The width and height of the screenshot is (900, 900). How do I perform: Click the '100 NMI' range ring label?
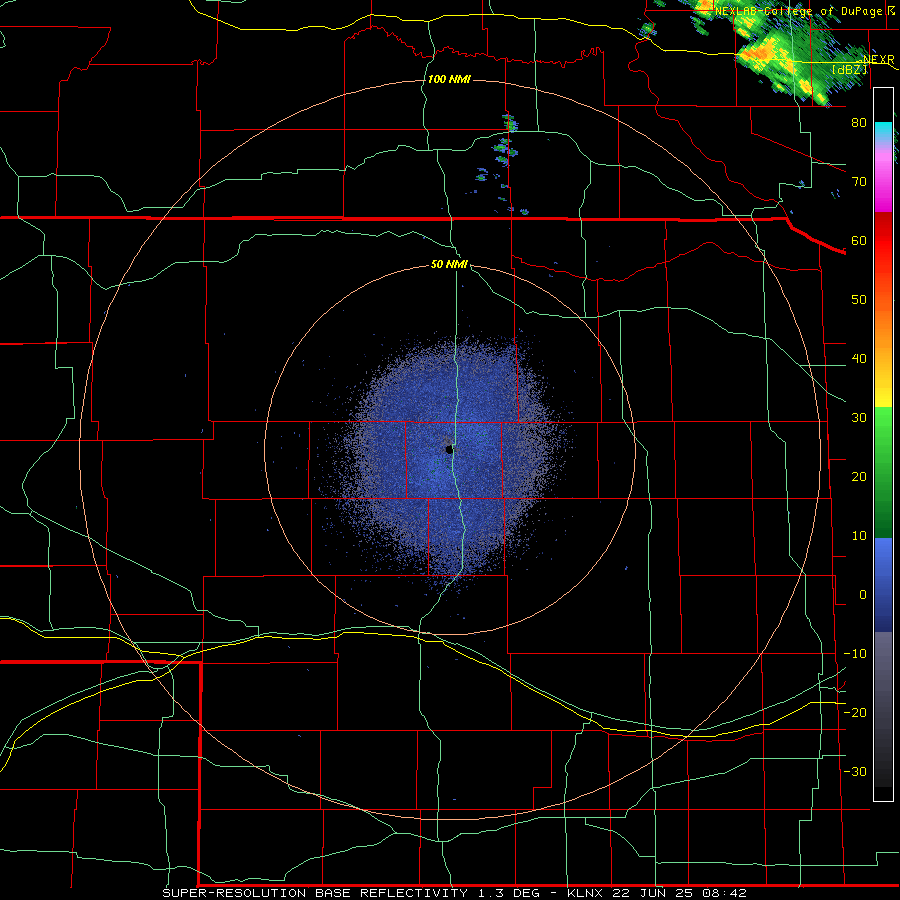pyautogui.click(x=449, y=79)
